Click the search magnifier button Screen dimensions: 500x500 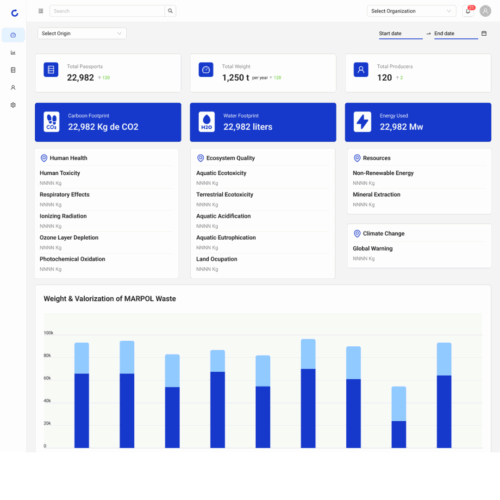coord(170,11)
